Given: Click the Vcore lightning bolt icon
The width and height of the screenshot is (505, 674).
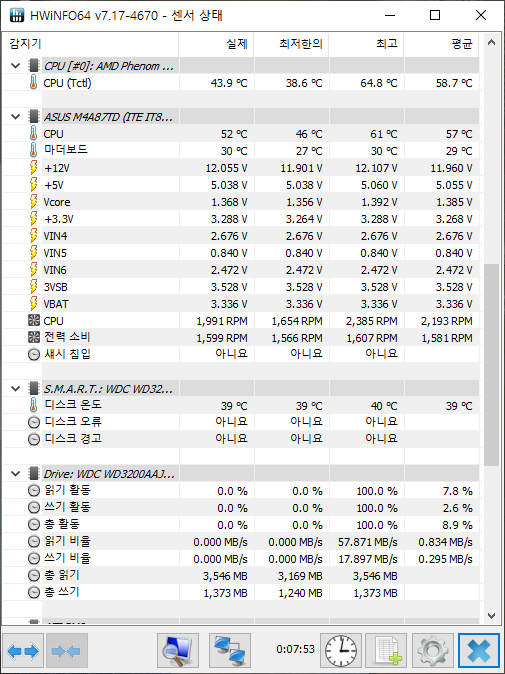Looking at the screenshot, I should 34,202.
